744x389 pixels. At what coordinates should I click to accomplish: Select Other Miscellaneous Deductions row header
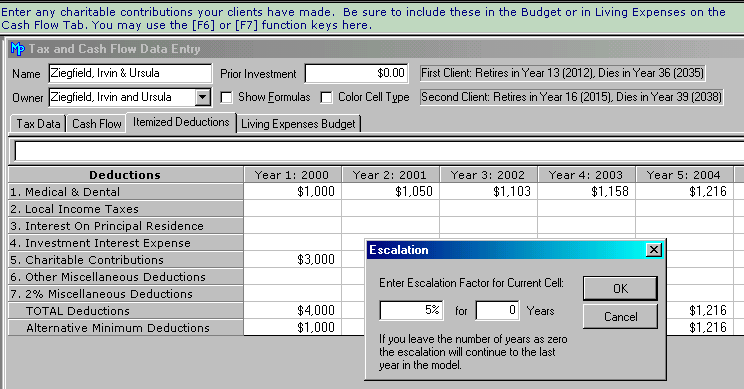[126, 277]
